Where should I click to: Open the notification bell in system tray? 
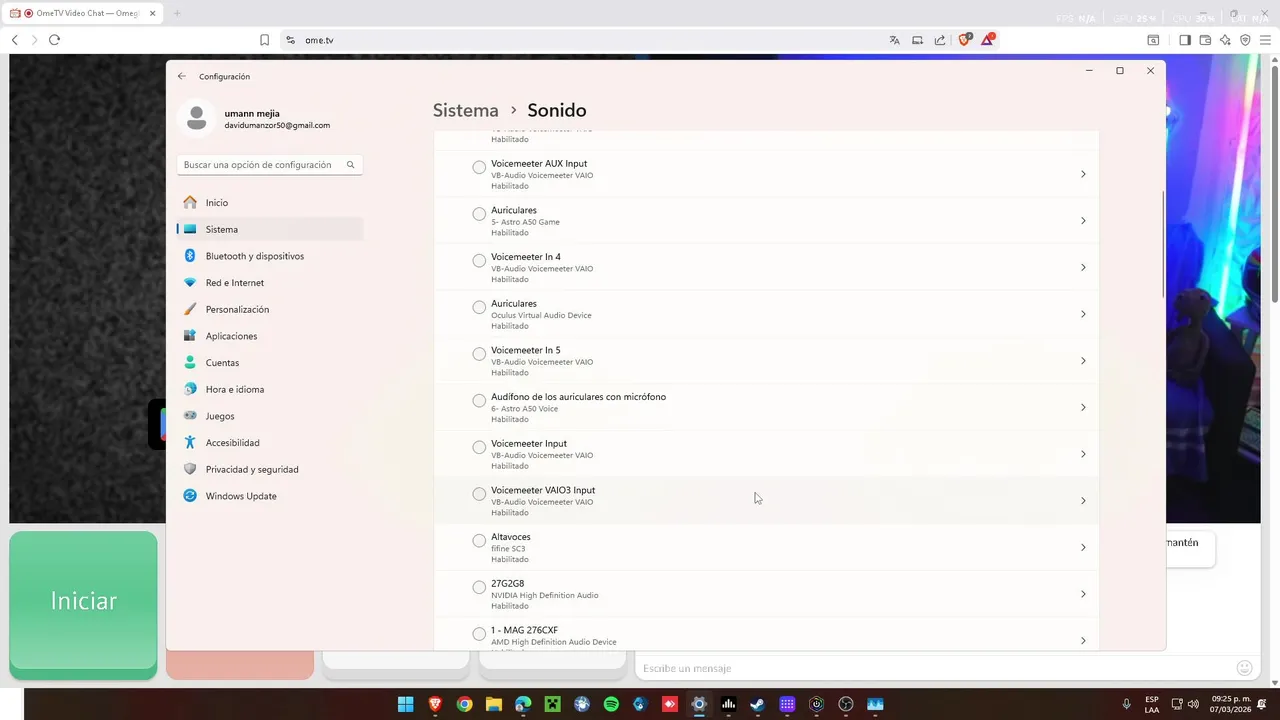pyautogui.click(x=1263, y=704)
